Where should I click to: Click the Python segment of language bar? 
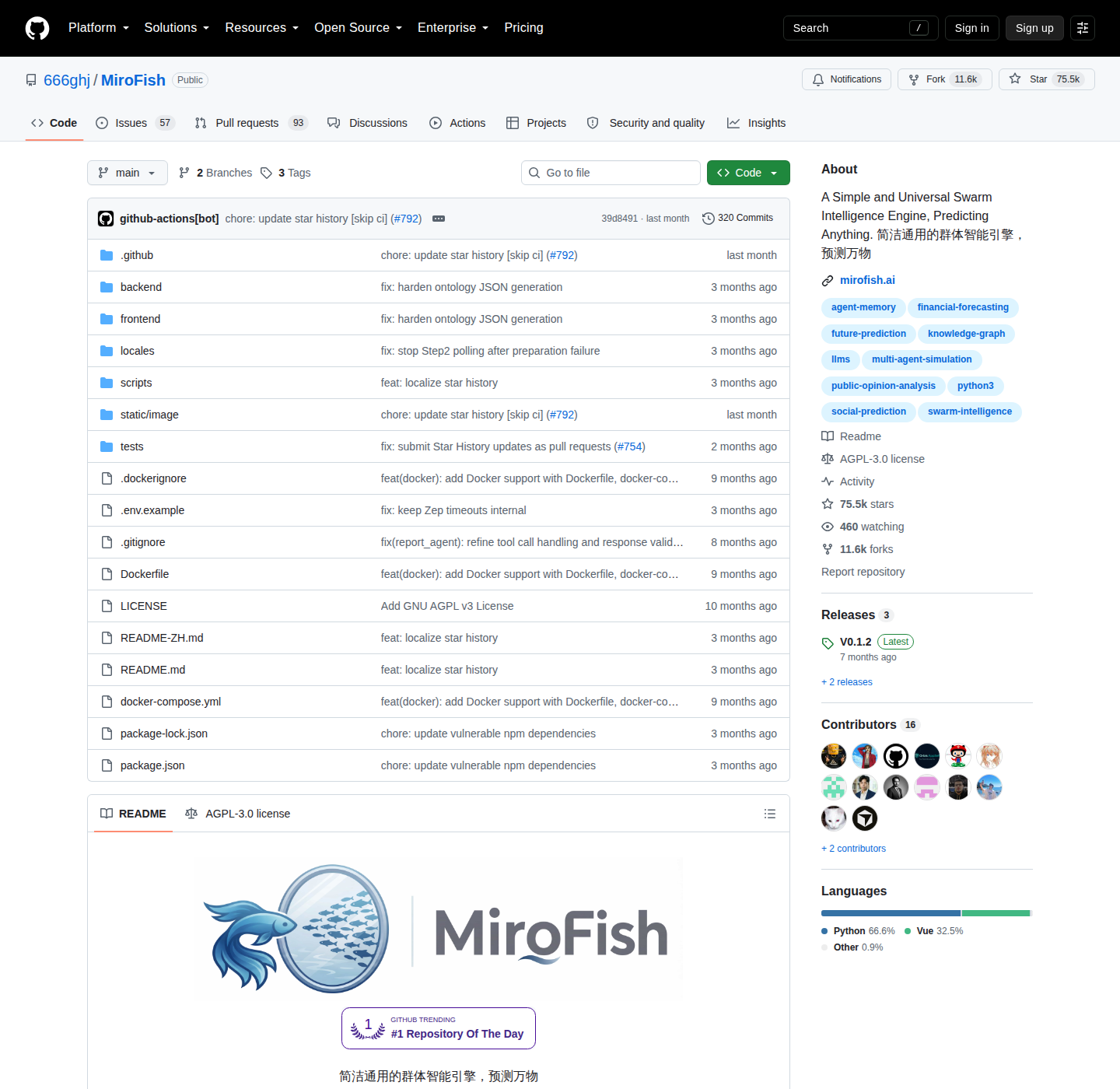coord(891,913)
